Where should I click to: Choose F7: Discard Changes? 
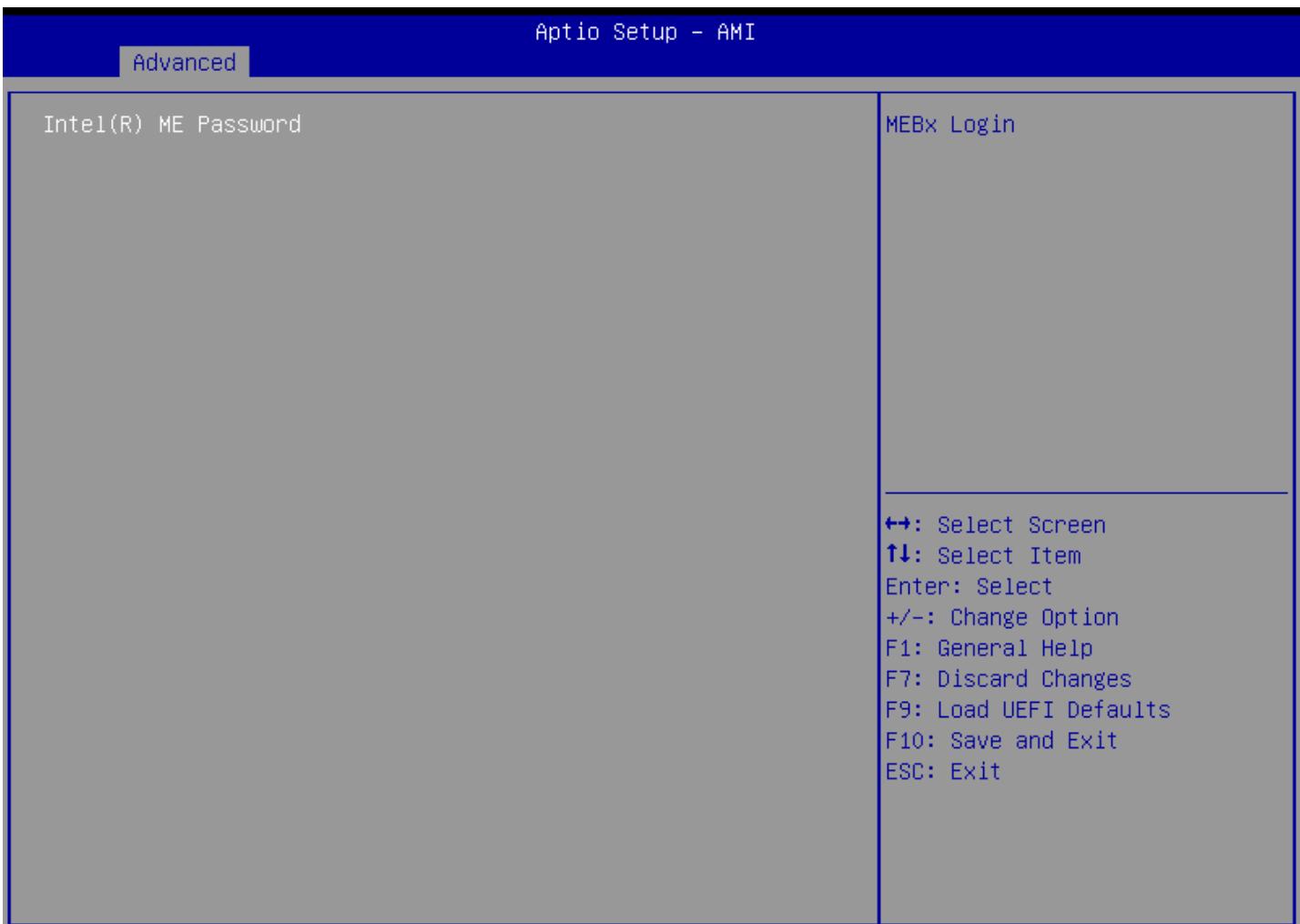pyautogui.click(x=1008, y=679)
